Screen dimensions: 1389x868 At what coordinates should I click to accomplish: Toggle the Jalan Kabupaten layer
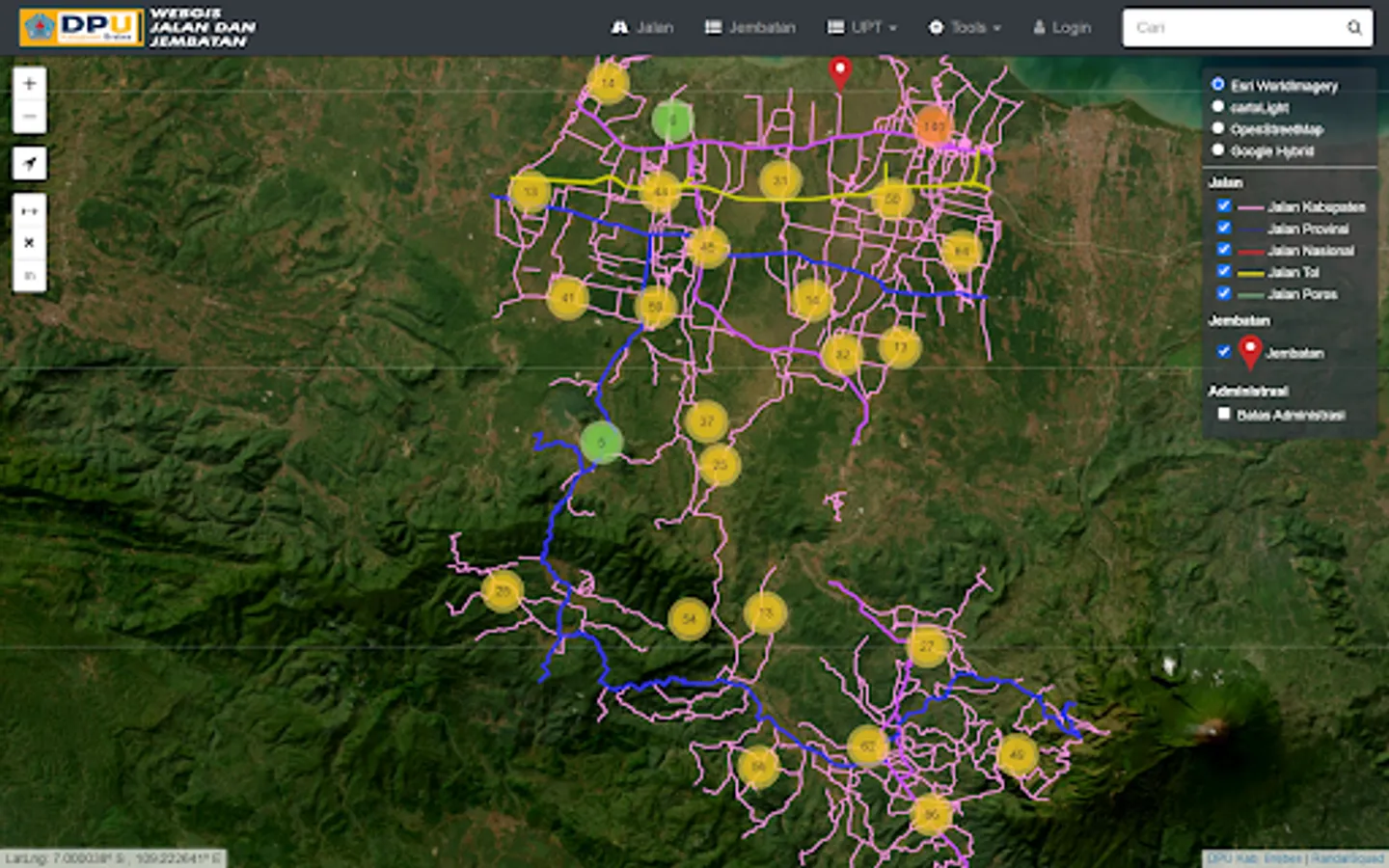pos(1224,206)
